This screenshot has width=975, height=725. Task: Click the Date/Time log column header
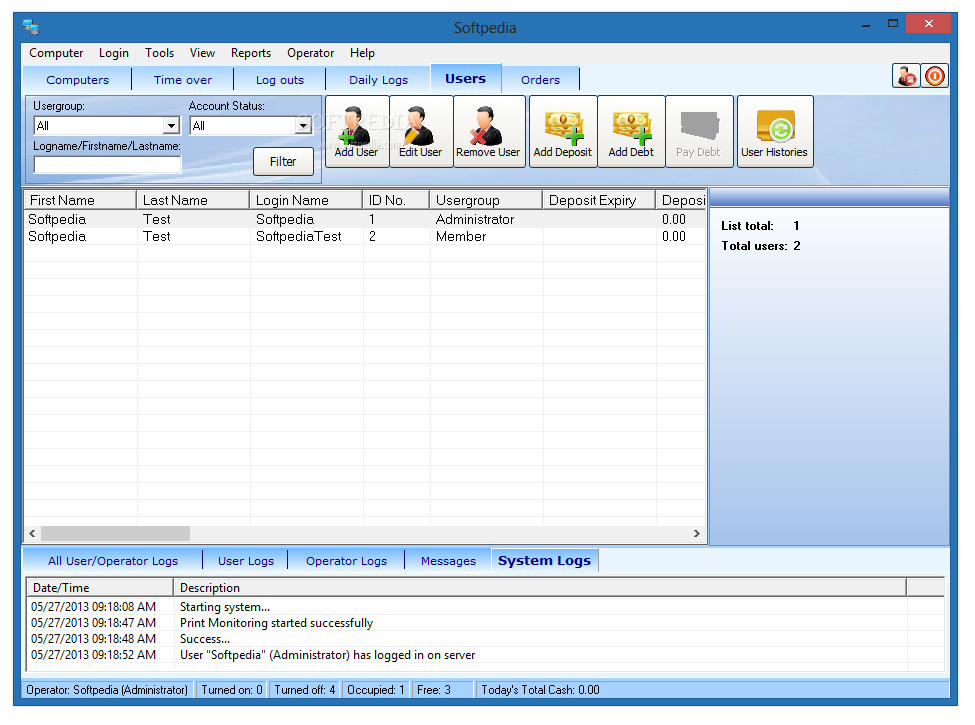(x=99, y=588)
